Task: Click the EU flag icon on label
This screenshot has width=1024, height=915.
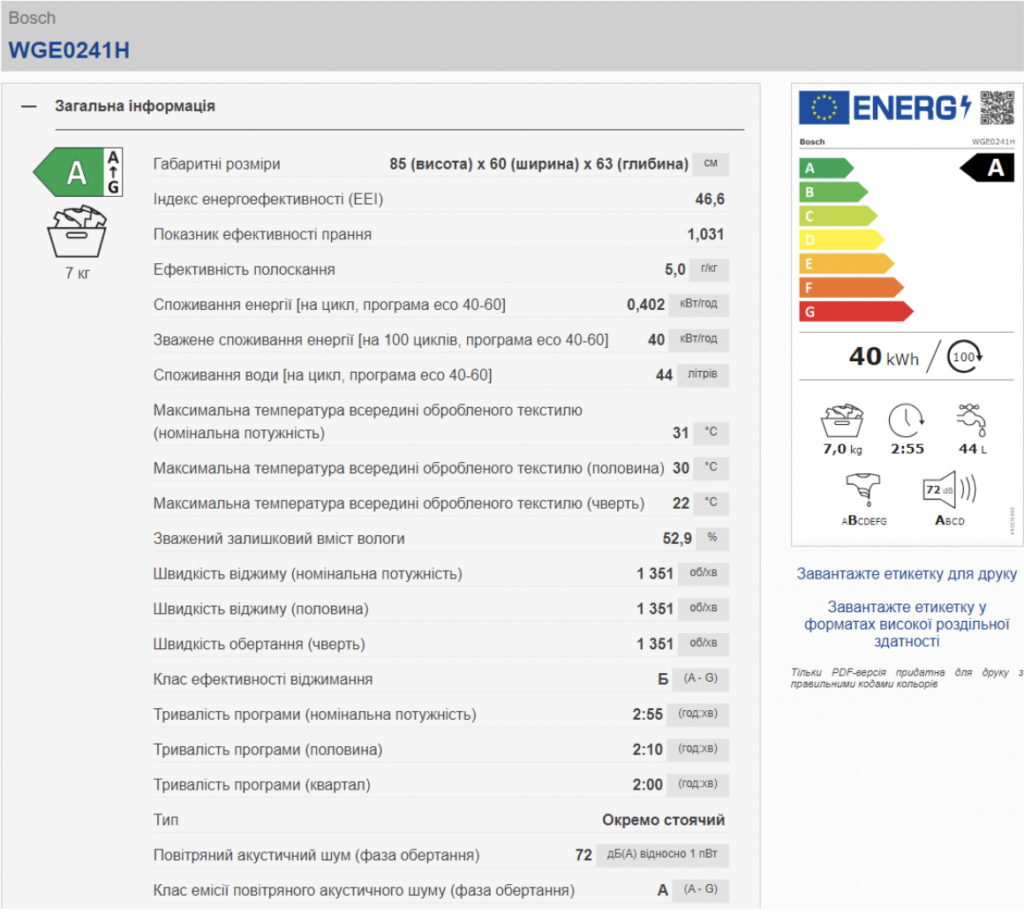Action: [x=823, y=108]
